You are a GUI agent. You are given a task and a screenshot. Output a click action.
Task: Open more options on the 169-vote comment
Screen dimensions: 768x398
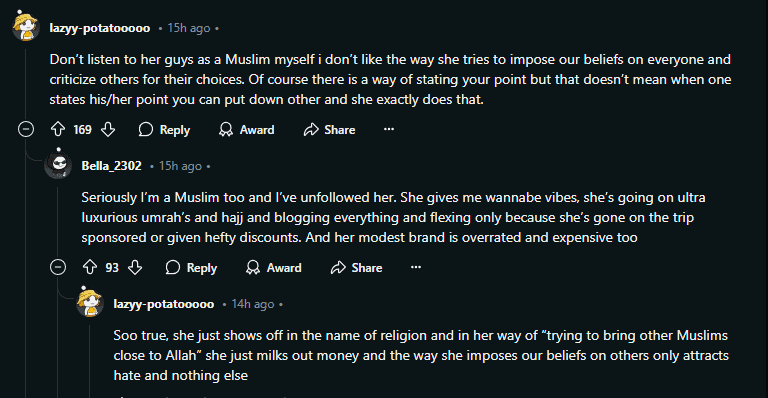click(389, 129)
